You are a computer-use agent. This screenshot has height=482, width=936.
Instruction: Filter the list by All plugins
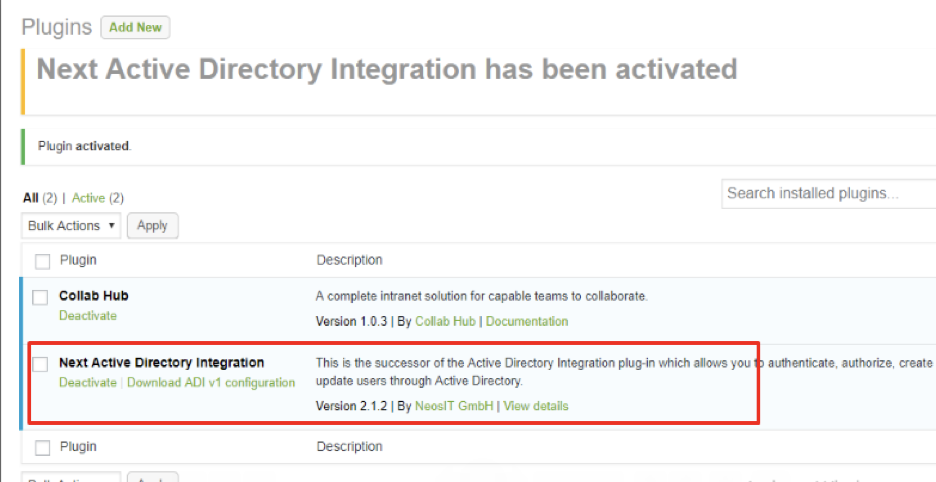tap(30, 198)
